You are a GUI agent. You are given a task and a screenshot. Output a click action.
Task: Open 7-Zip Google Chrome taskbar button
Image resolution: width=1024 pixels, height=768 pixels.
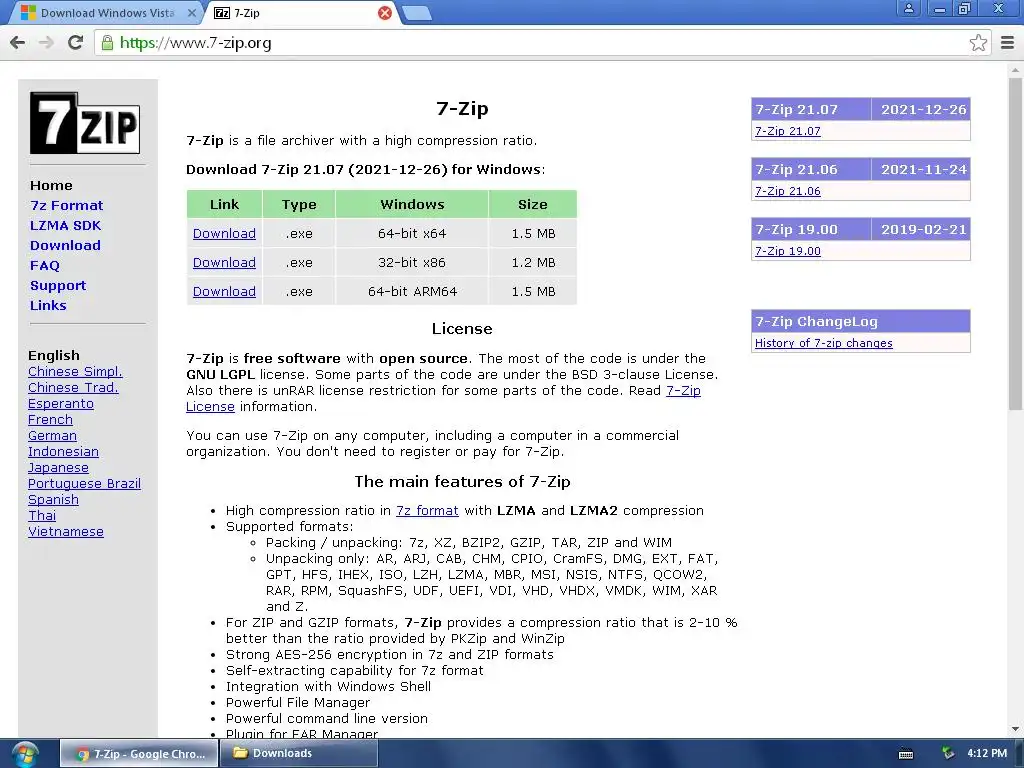(x=139, y=754)
